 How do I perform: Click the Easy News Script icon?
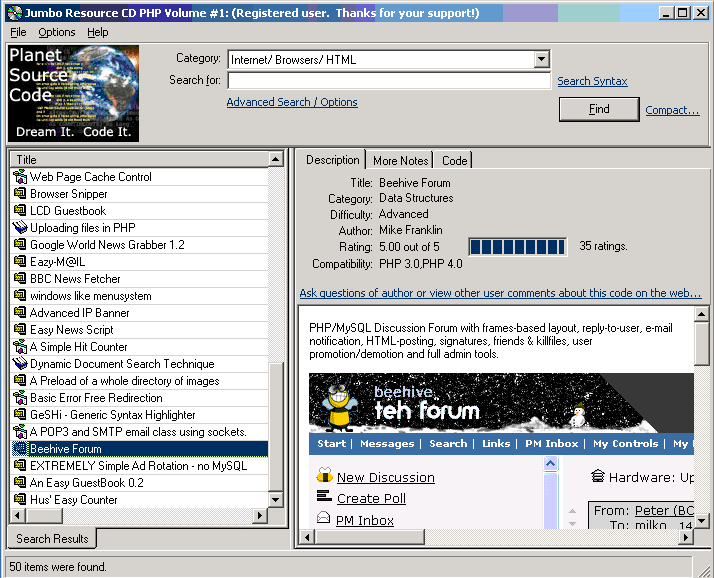[x=20, y=329]
